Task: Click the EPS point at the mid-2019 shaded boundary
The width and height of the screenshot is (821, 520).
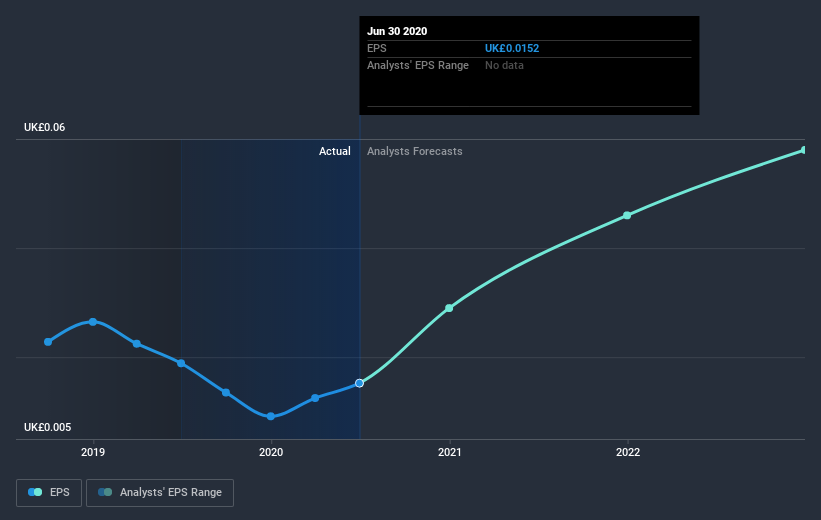Action: point(181,363)
